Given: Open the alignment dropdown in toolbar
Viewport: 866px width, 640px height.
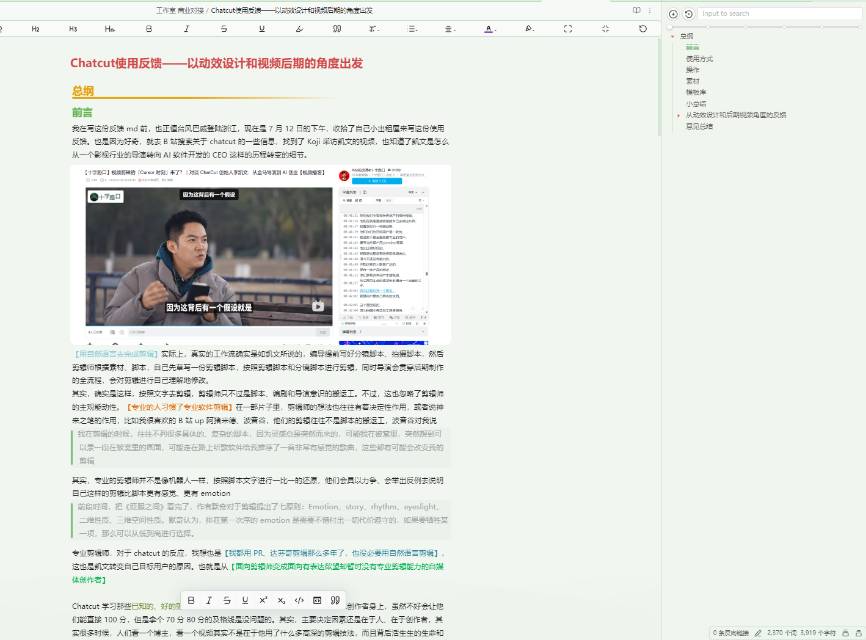Looking at the screenshot, I should [x=450, y=29].
